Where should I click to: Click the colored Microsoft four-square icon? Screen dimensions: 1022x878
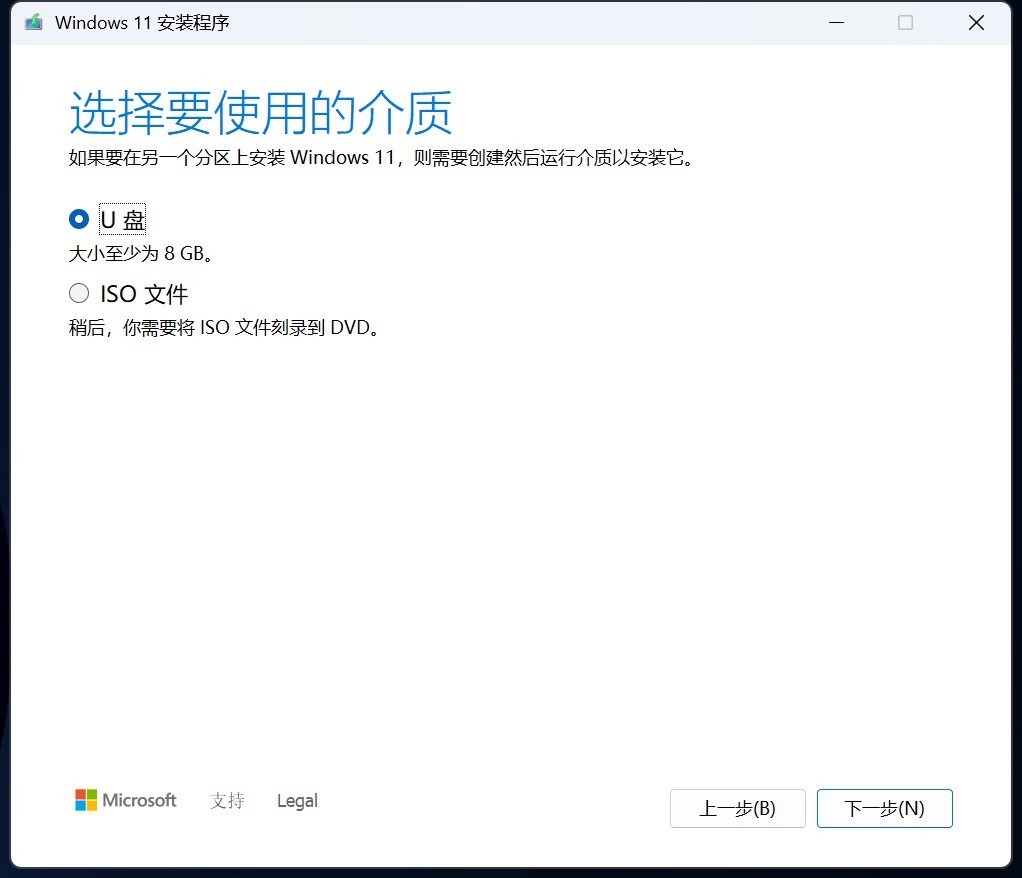(83, 800)
